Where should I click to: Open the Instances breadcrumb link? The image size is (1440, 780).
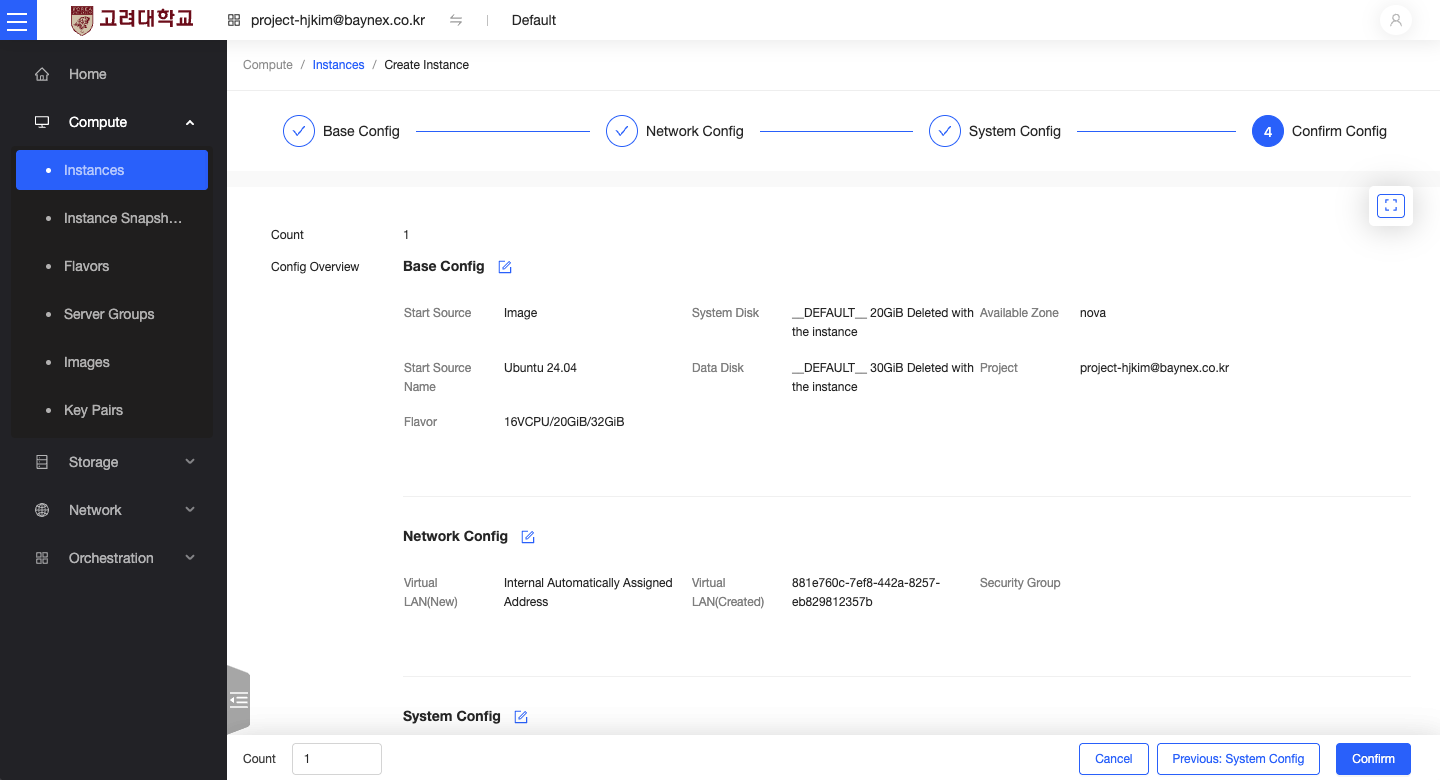[x=338, y=65]
